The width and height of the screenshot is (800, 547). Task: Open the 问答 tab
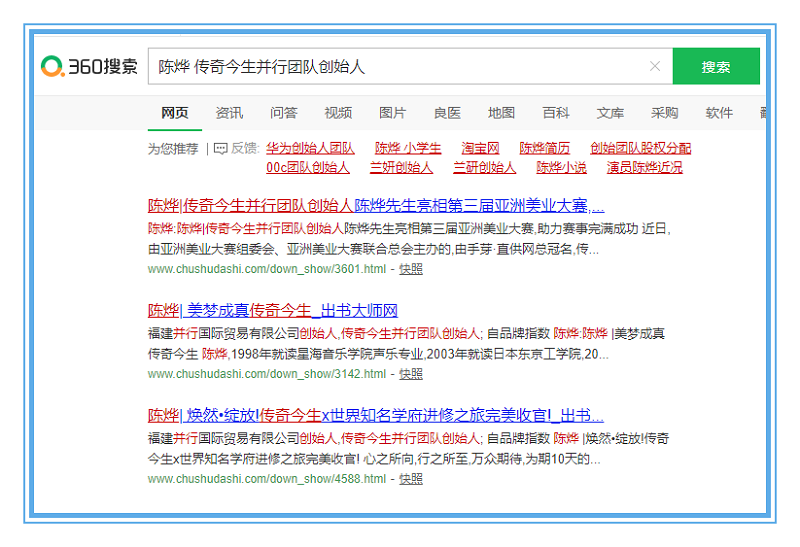click(x=283, y=113)
